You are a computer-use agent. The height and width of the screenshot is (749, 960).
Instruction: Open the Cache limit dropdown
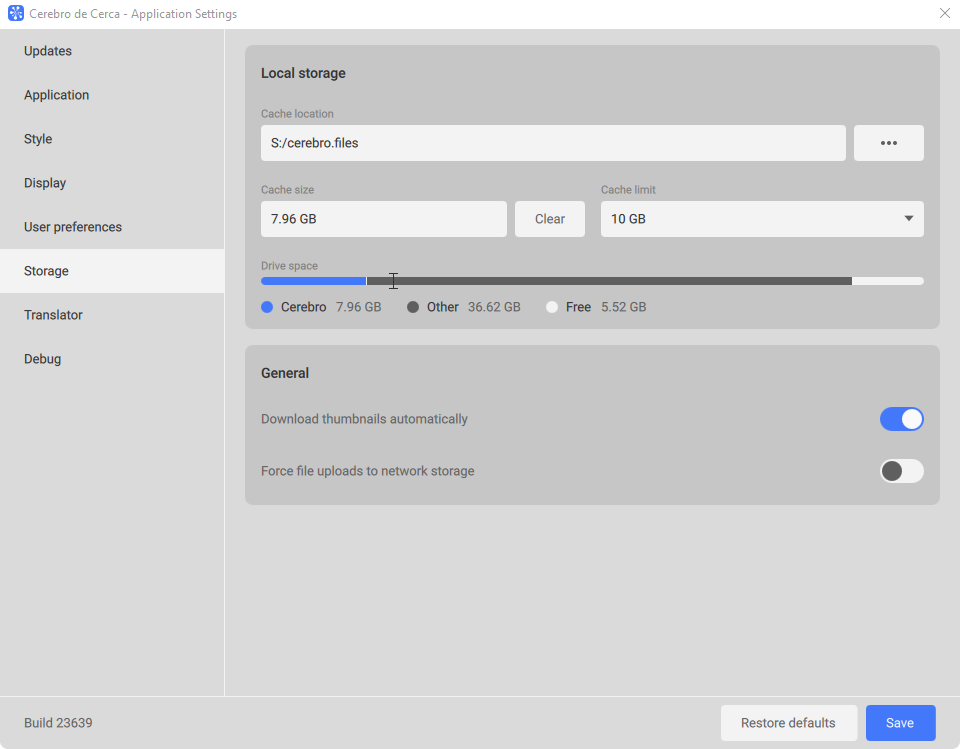(761, 219)
